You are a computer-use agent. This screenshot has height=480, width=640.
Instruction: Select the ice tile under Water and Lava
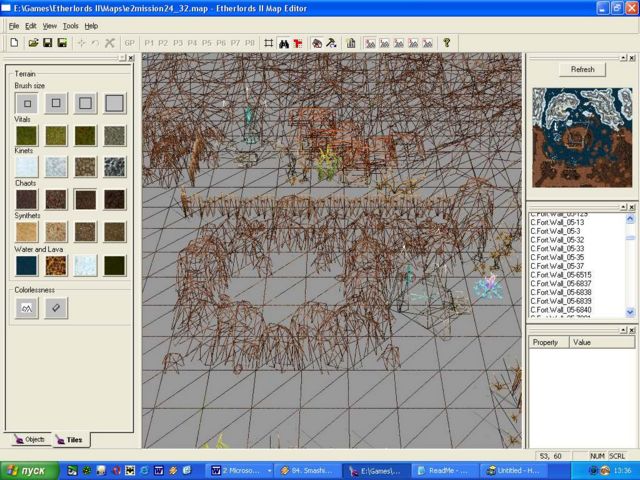(x=85, y=265)
